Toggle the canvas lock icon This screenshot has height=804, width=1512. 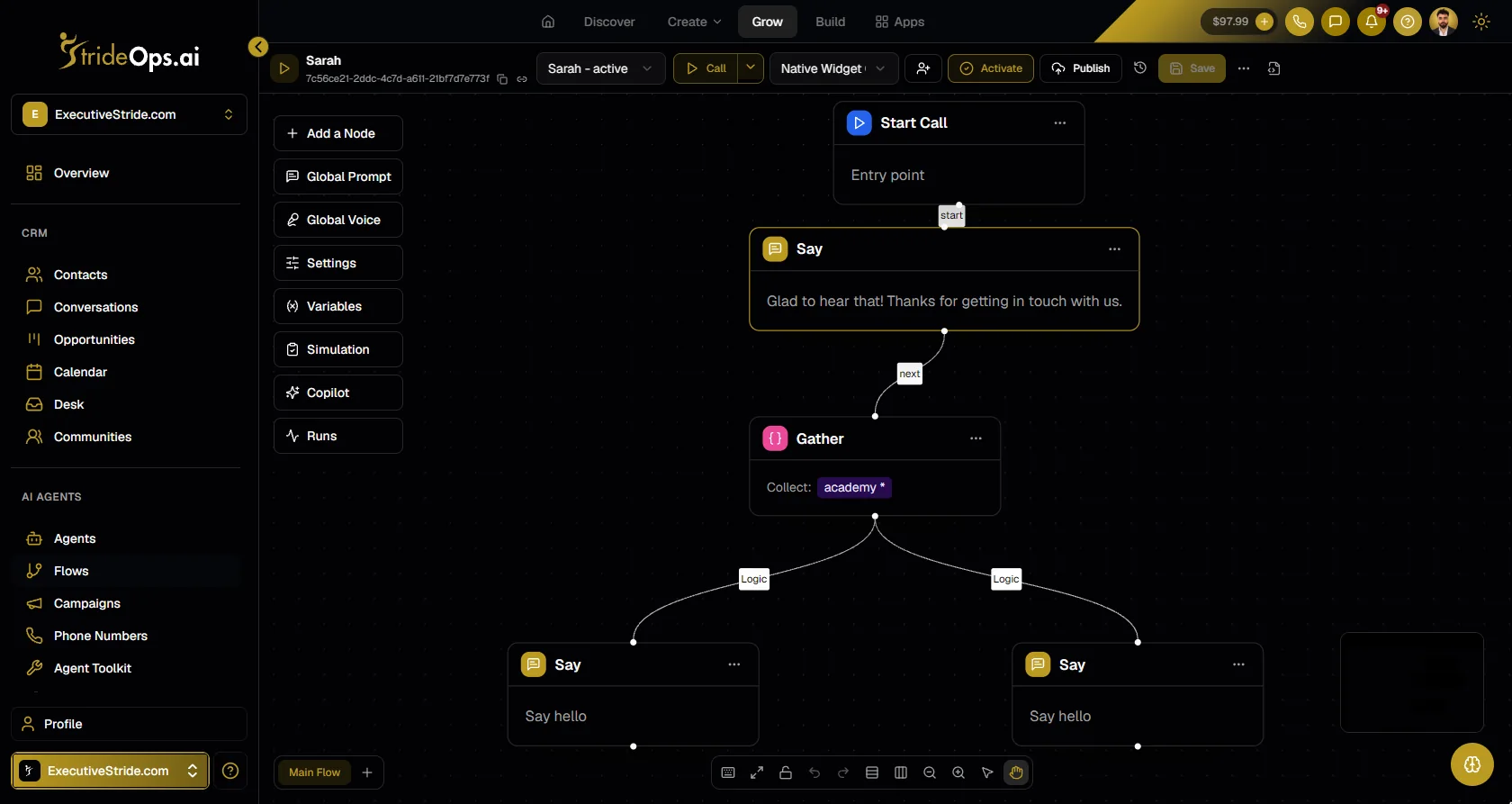click(786, 772)
